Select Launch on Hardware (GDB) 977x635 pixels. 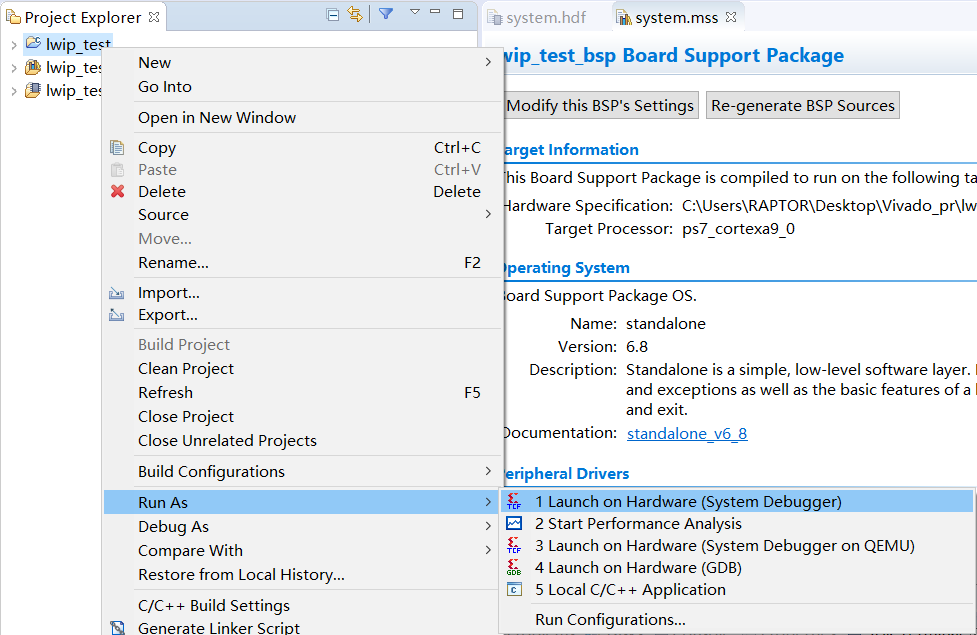737,568
